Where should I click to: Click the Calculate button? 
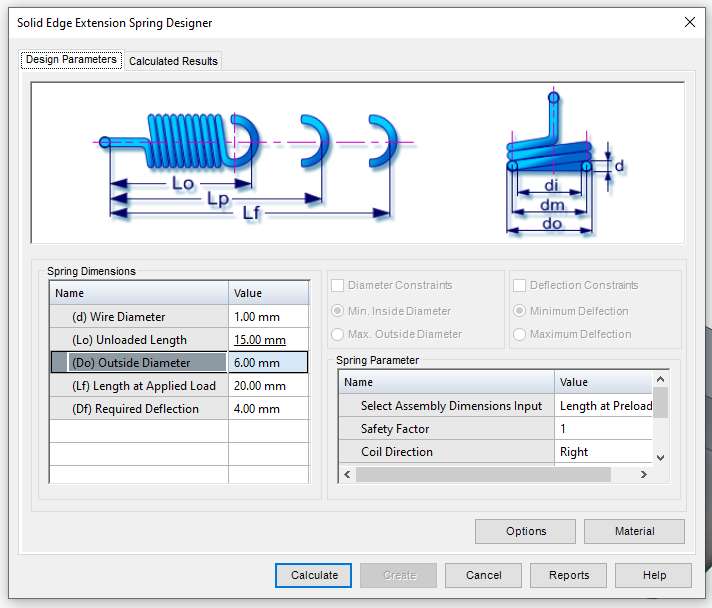(x=314, y=575)
